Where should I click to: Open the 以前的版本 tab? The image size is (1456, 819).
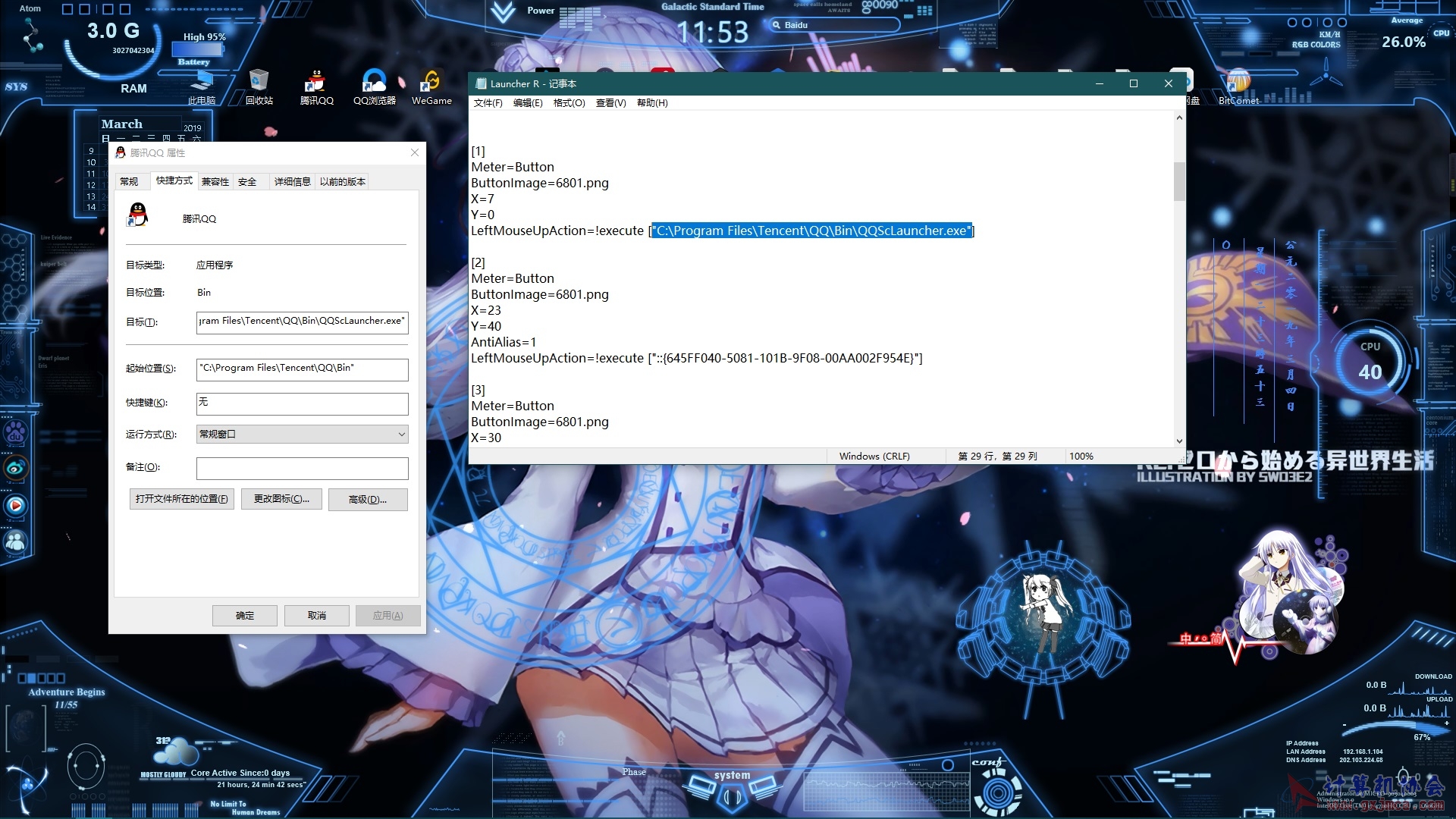[x=343, y=181]
